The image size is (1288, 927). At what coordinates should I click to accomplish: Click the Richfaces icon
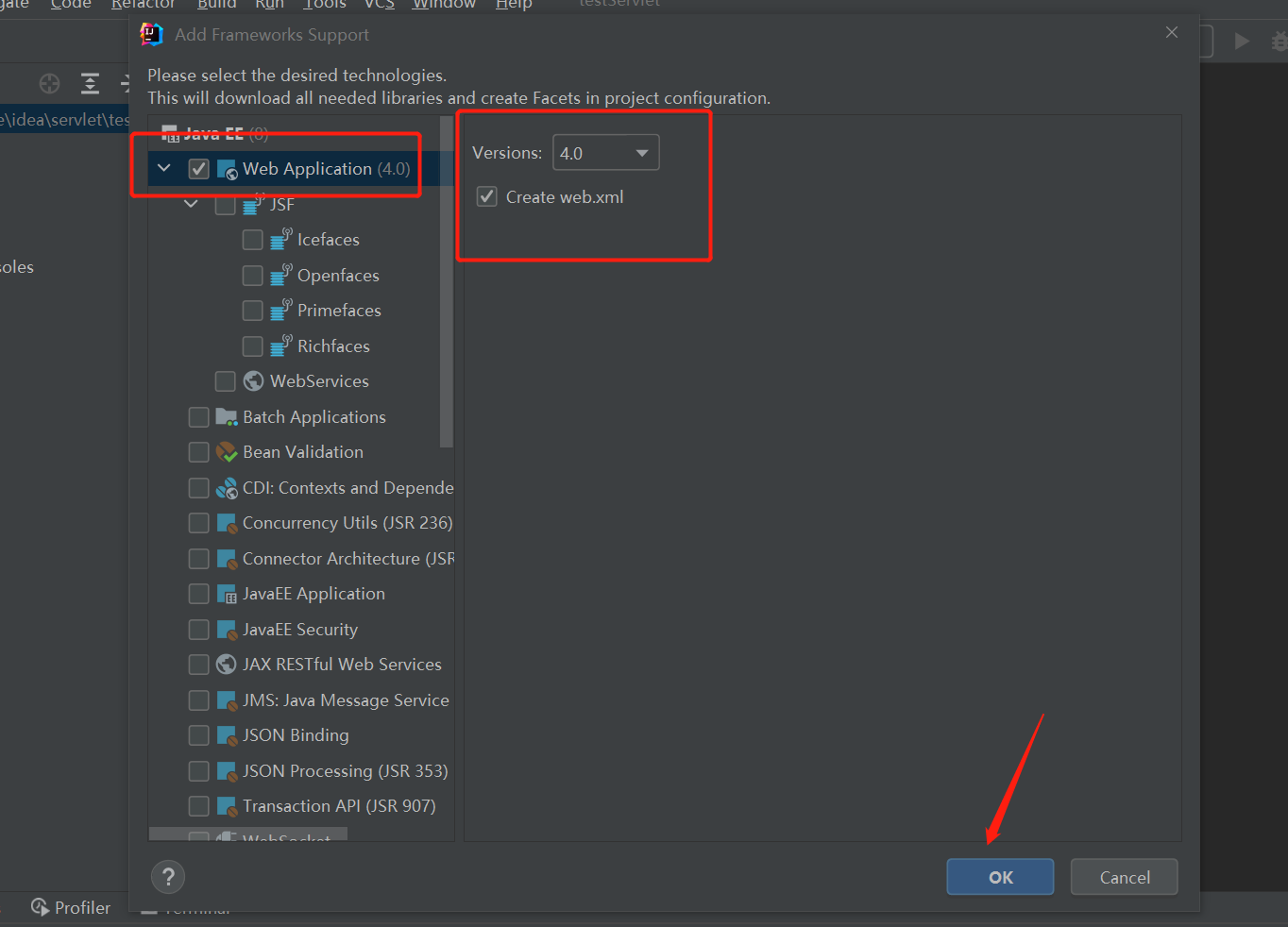[x=280, y=346]
